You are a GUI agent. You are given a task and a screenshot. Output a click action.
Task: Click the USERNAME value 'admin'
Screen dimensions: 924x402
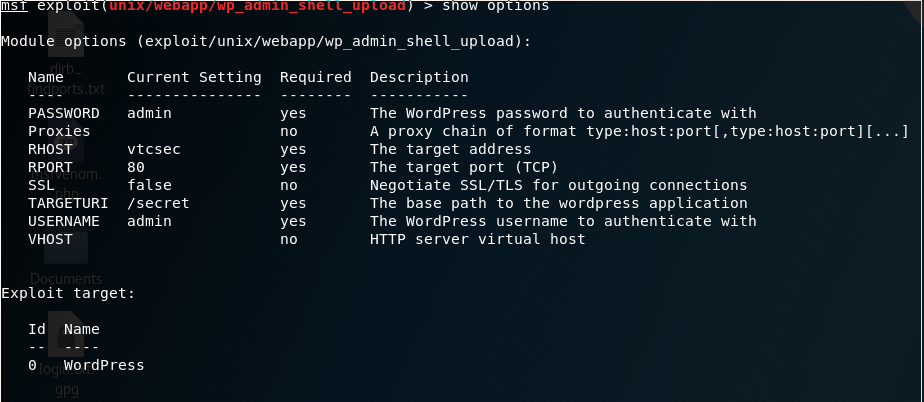pyautogui.click(x=149, y=221)
